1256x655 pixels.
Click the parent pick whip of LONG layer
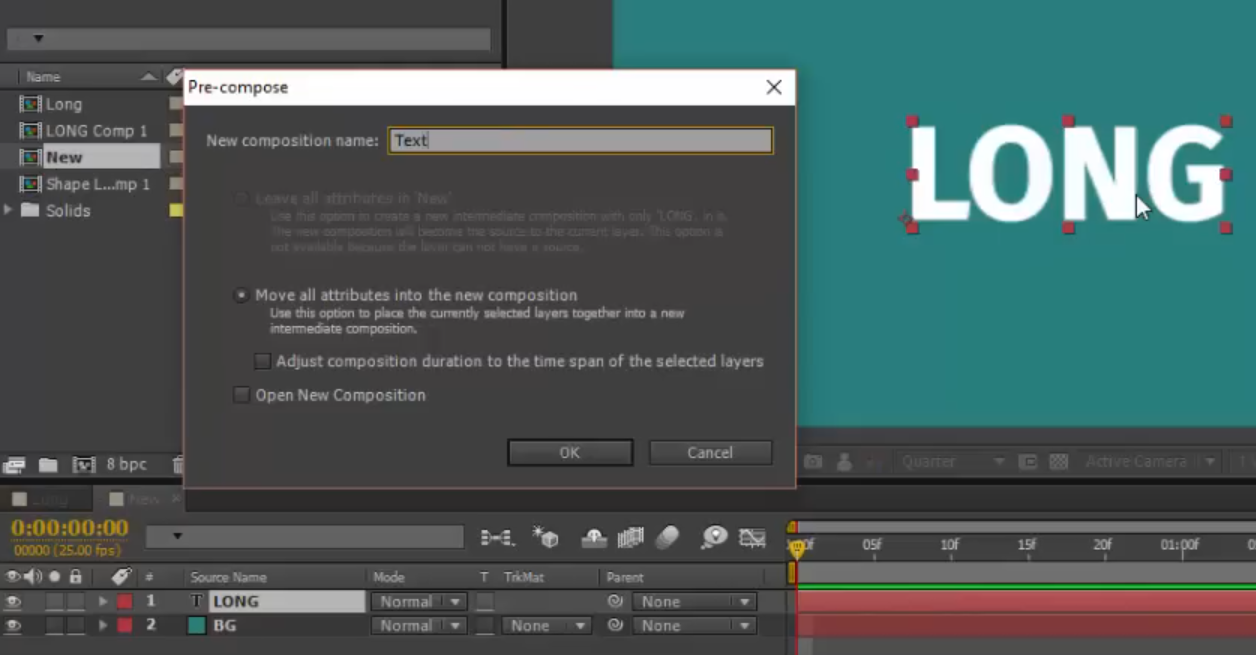[615, 602]
